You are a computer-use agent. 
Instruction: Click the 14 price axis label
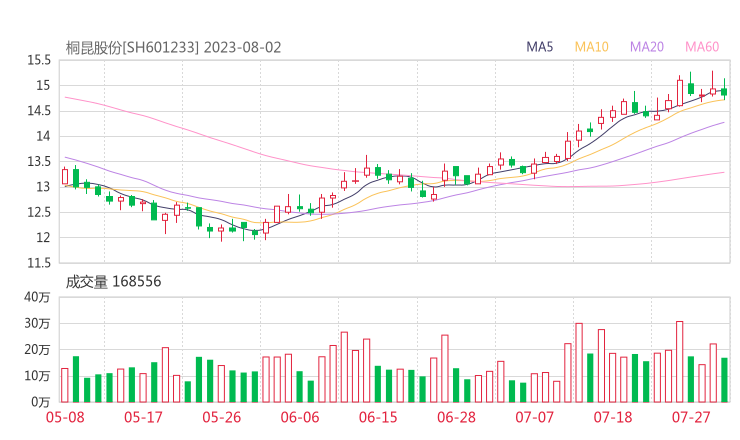point(43,136)
